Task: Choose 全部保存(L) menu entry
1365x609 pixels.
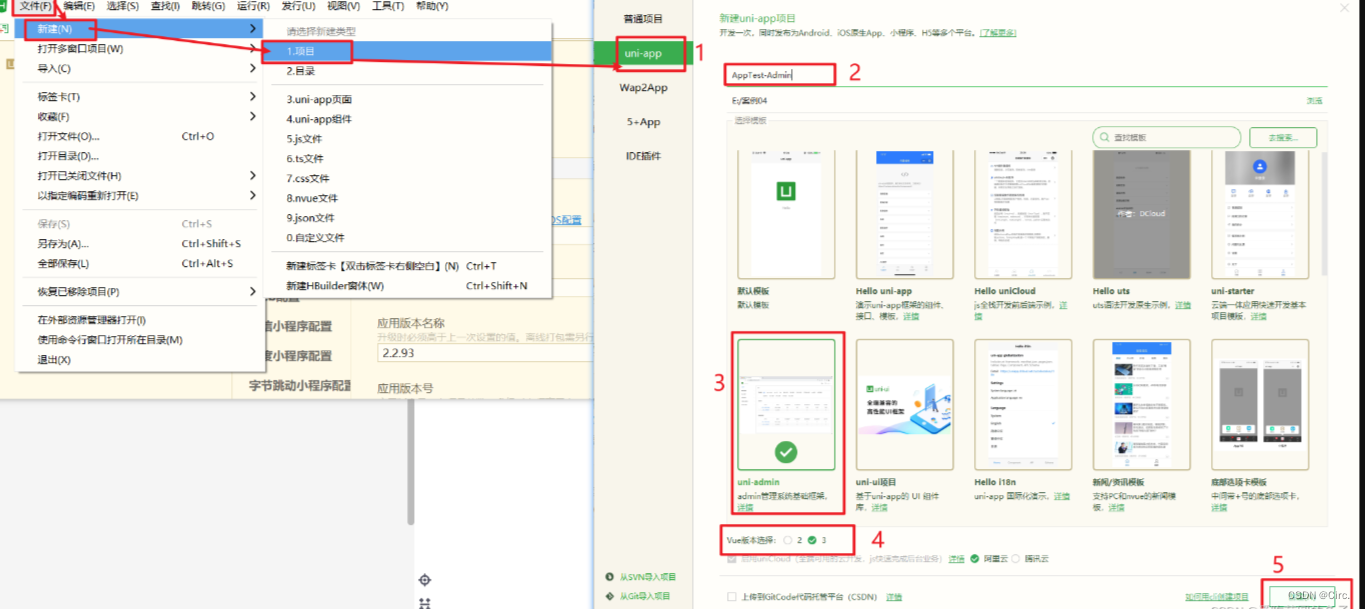Action: 141,264
